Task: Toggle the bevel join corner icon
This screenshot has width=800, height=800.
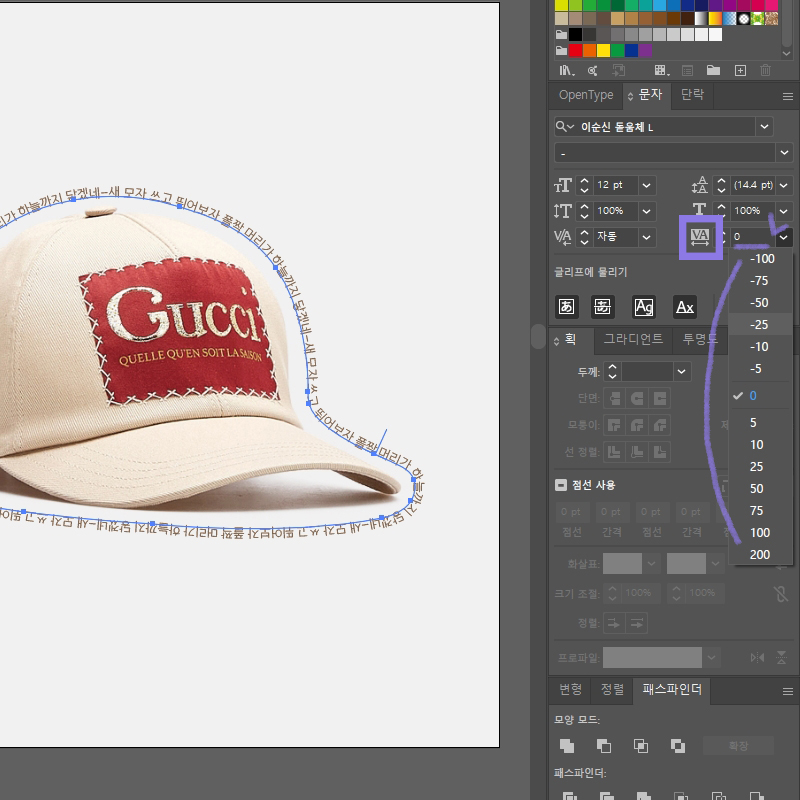Action: 660,425
